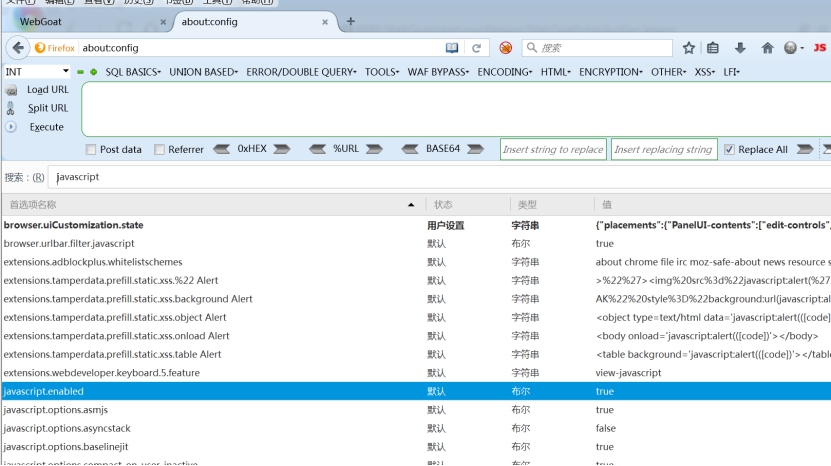Expand the HTML menu
This screenshot has height=466, width=831.
(x=555, y=72)
